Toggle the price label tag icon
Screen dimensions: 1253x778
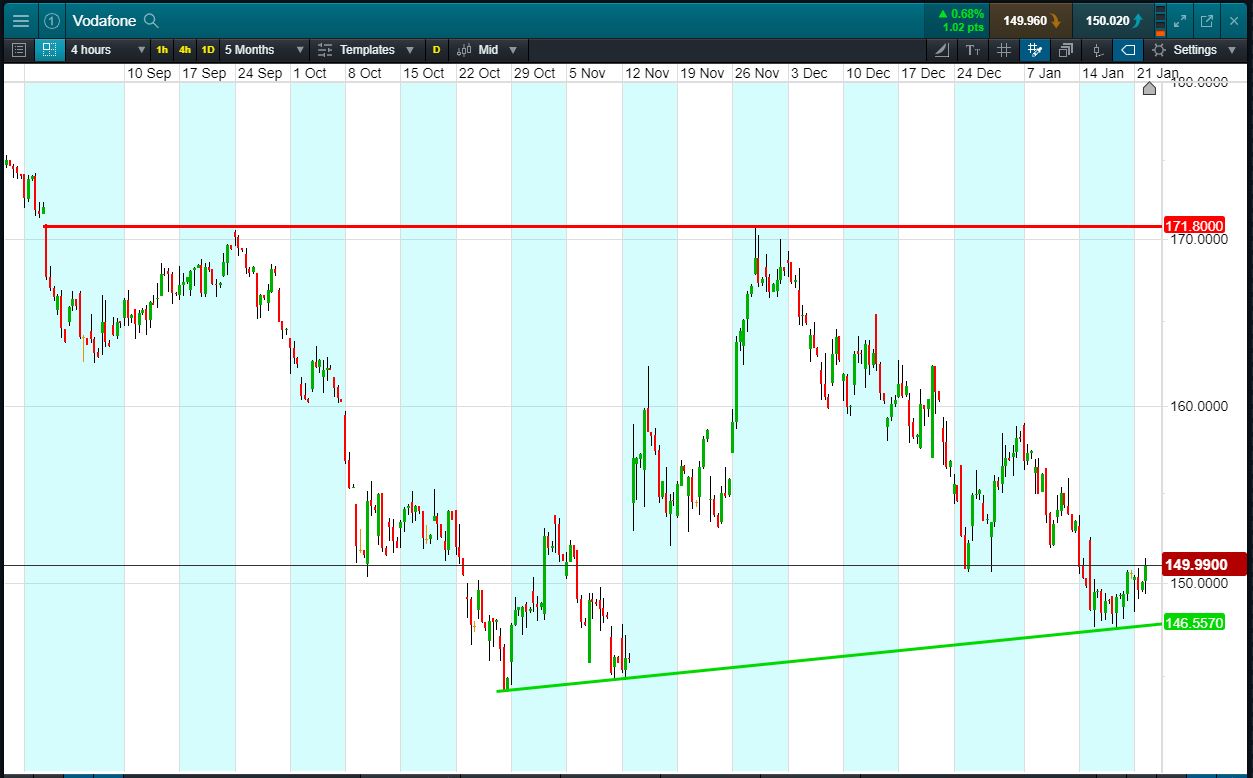pos(1128,49)
